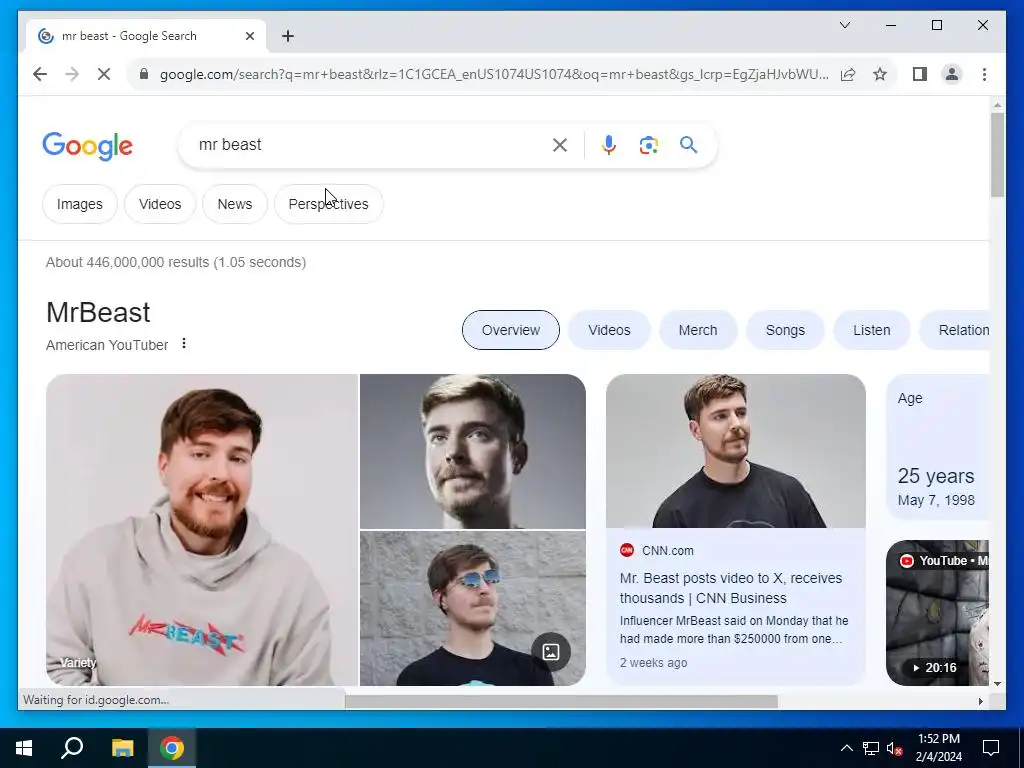The image size is (1024, 768).
Task: Select the Videos knowledge panel tab
Action: tap(609, 330)
